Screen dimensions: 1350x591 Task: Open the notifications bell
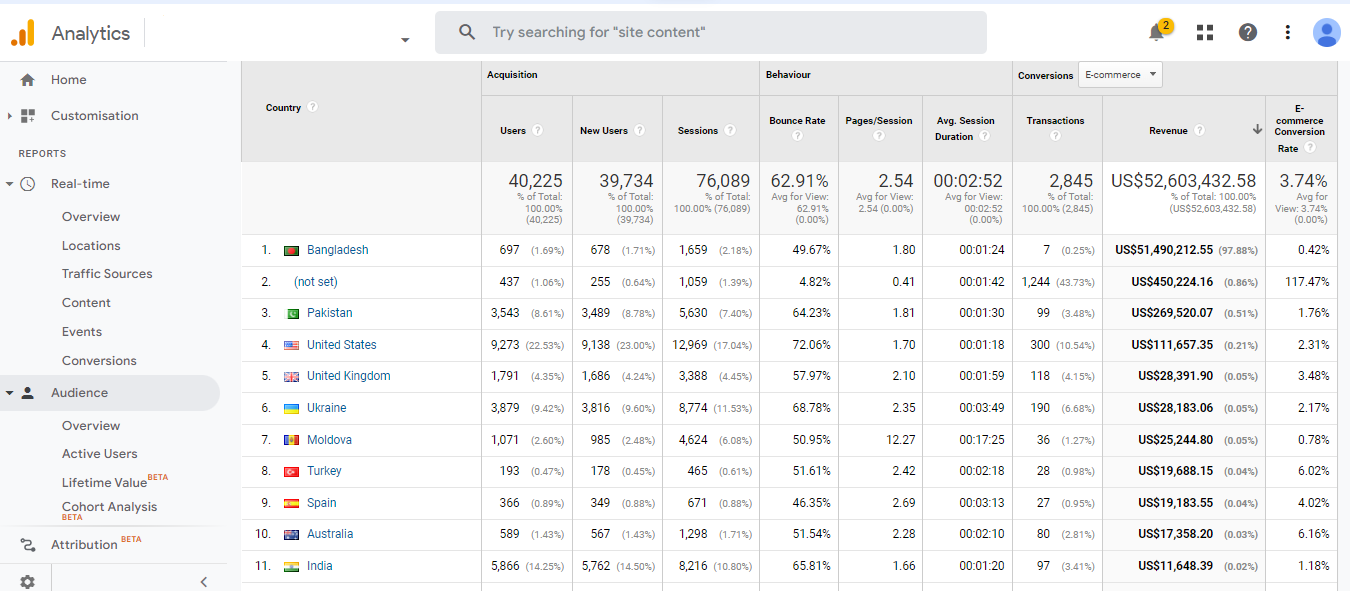[1157, 32]
